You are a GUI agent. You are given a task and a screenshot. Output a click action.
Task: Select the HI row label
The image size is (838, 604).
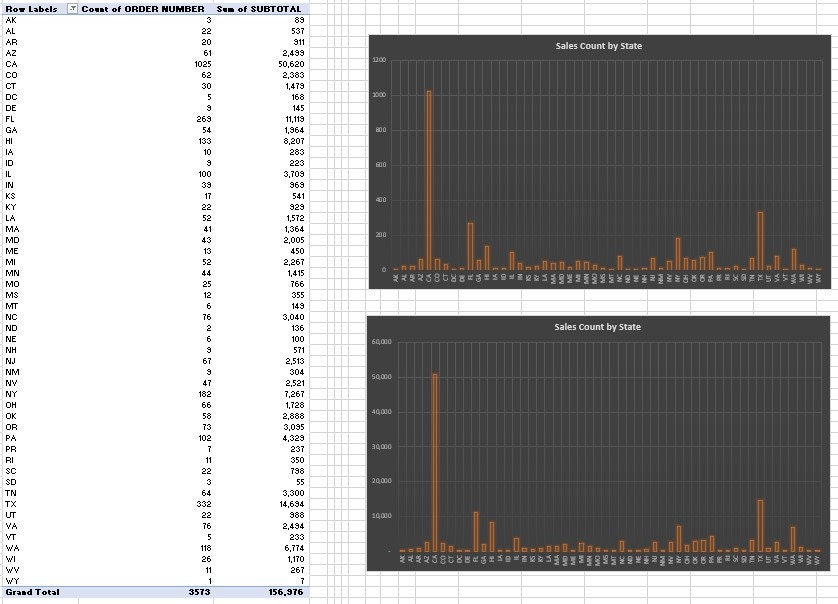[9, 141]
